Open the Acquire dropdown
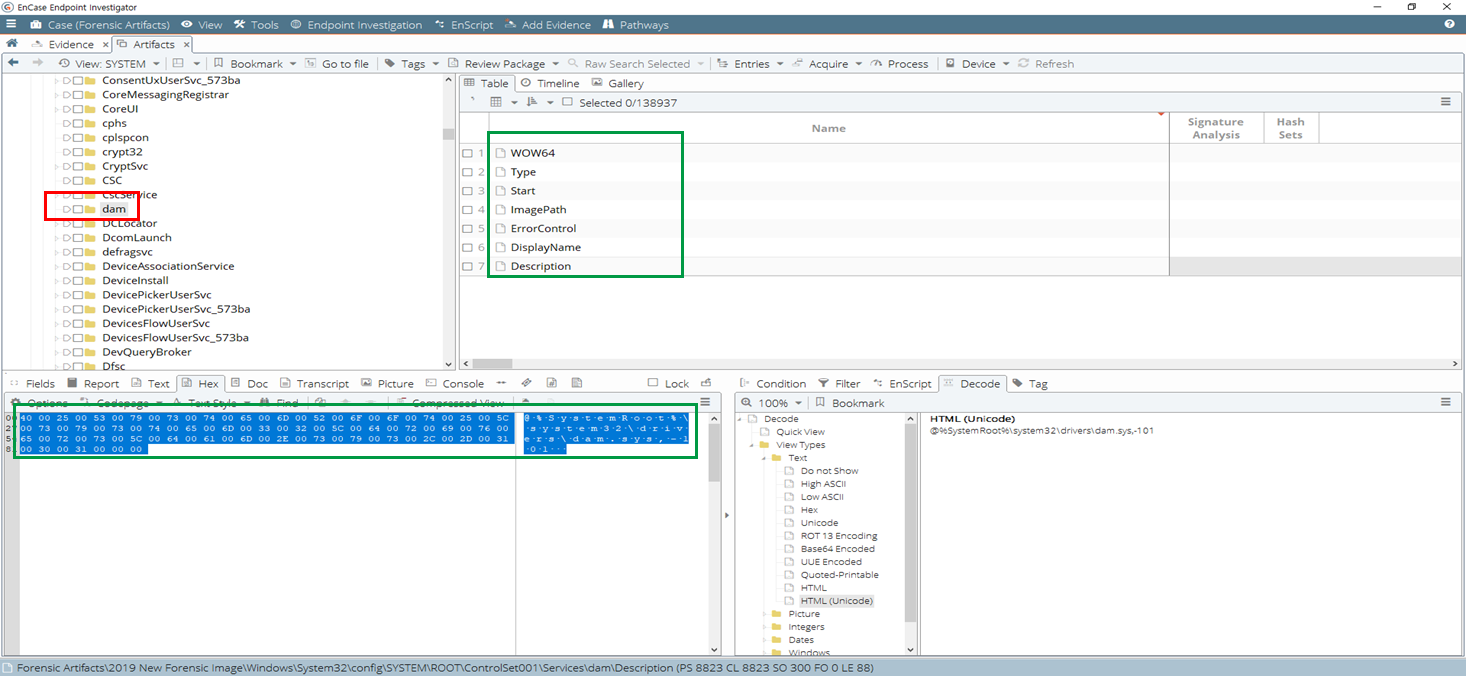Screen dimensions: 1466x676 [x=827, y=63]
